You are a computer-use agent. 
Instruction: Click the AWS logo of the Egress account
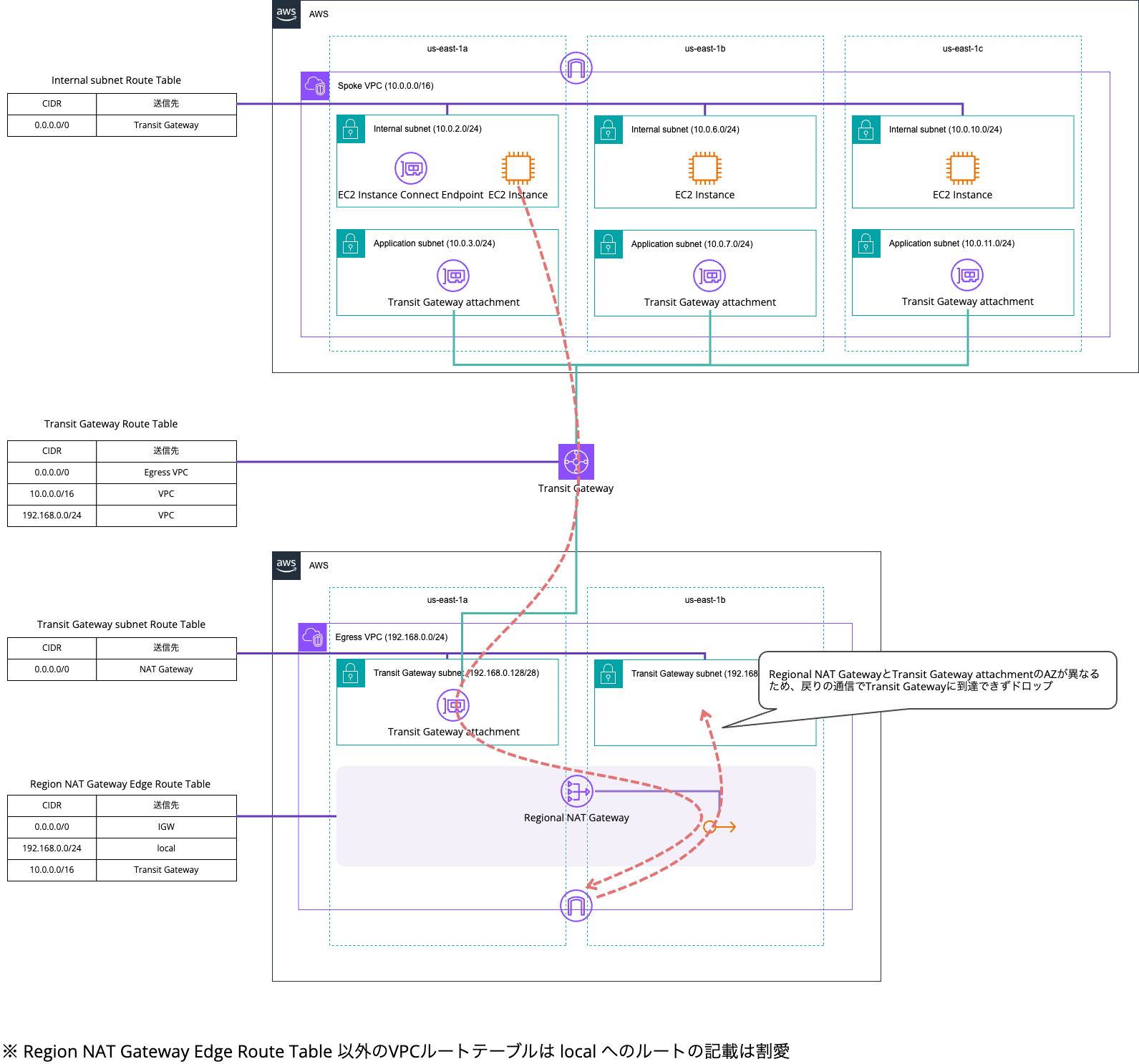click(x=286, y=566)
